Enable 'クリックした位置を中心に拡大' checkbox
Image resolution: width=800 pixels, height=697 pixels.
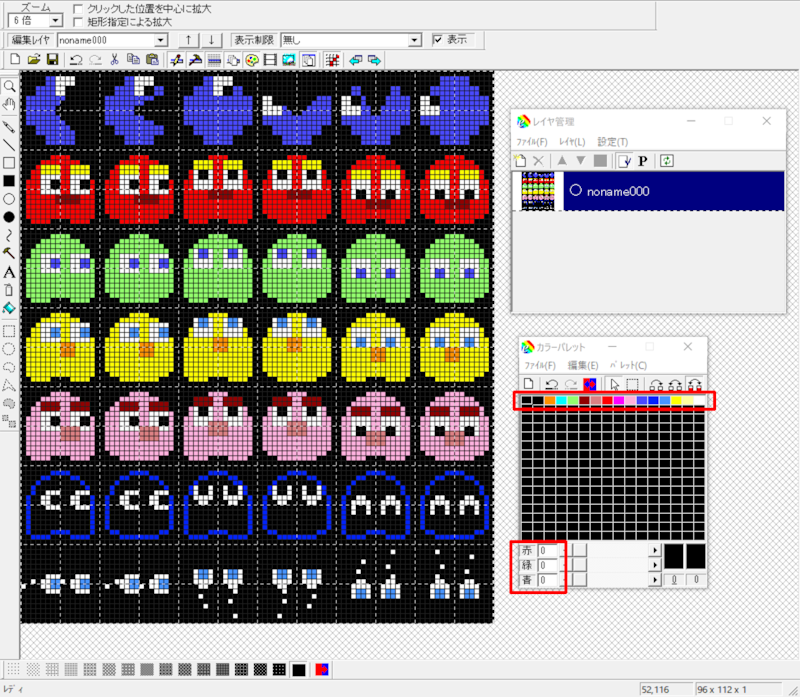(78, 9)
